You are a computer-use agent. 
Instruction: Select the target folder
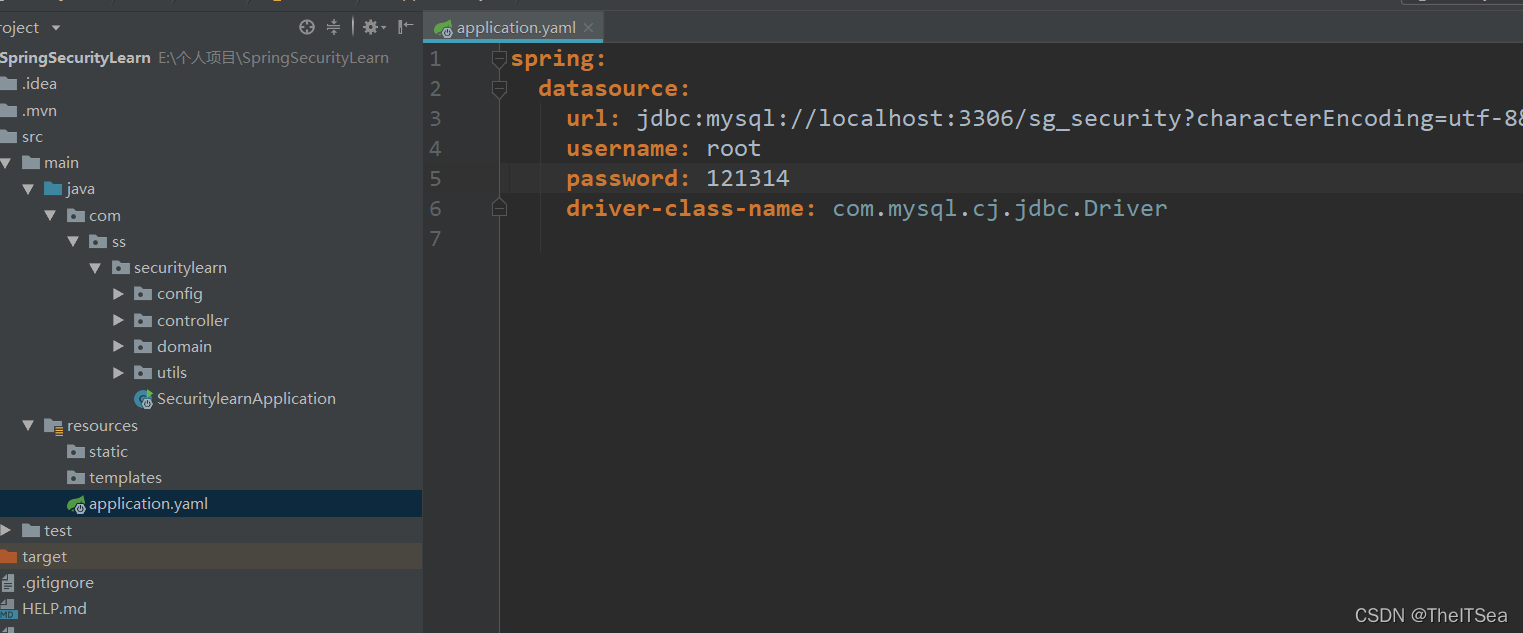44,557
